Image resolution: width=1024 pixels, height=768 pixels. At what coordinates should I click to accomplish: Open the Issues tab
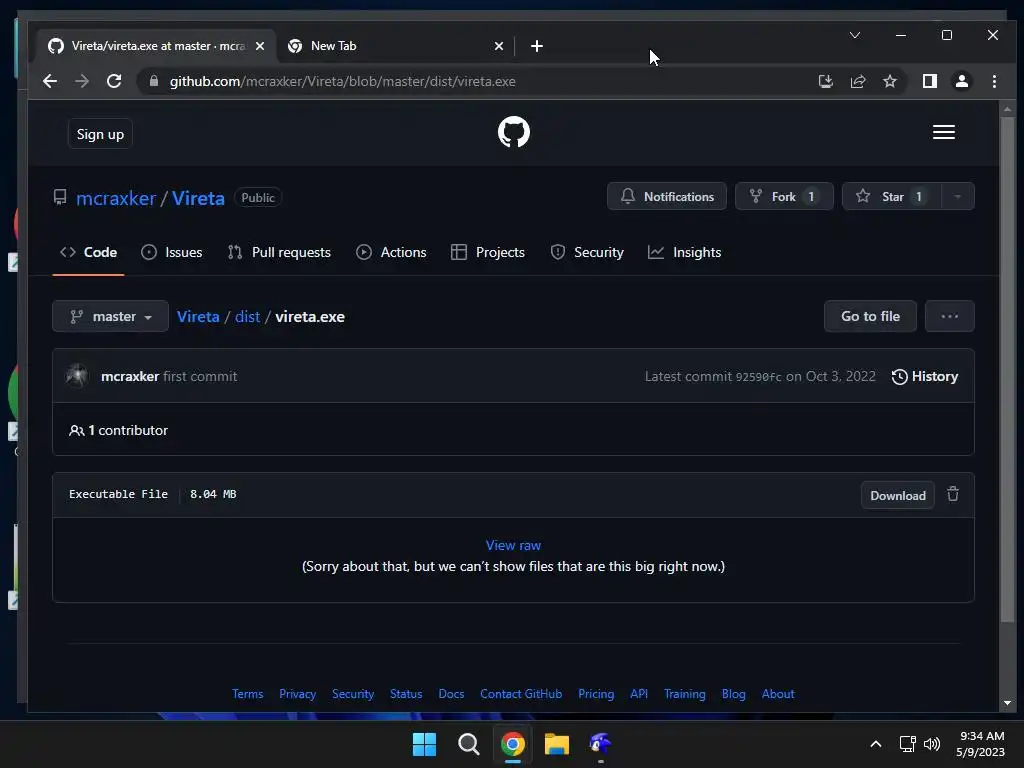tap(172, 252)
